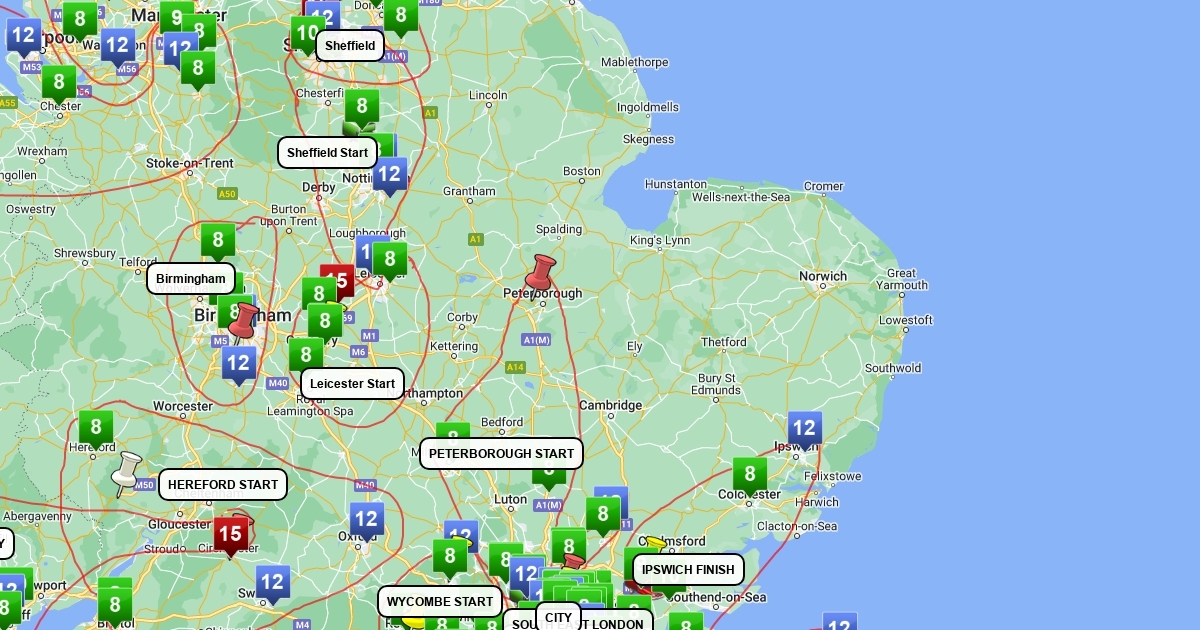
Task: Click the Norwich city name on map
Action: point(822,276)
